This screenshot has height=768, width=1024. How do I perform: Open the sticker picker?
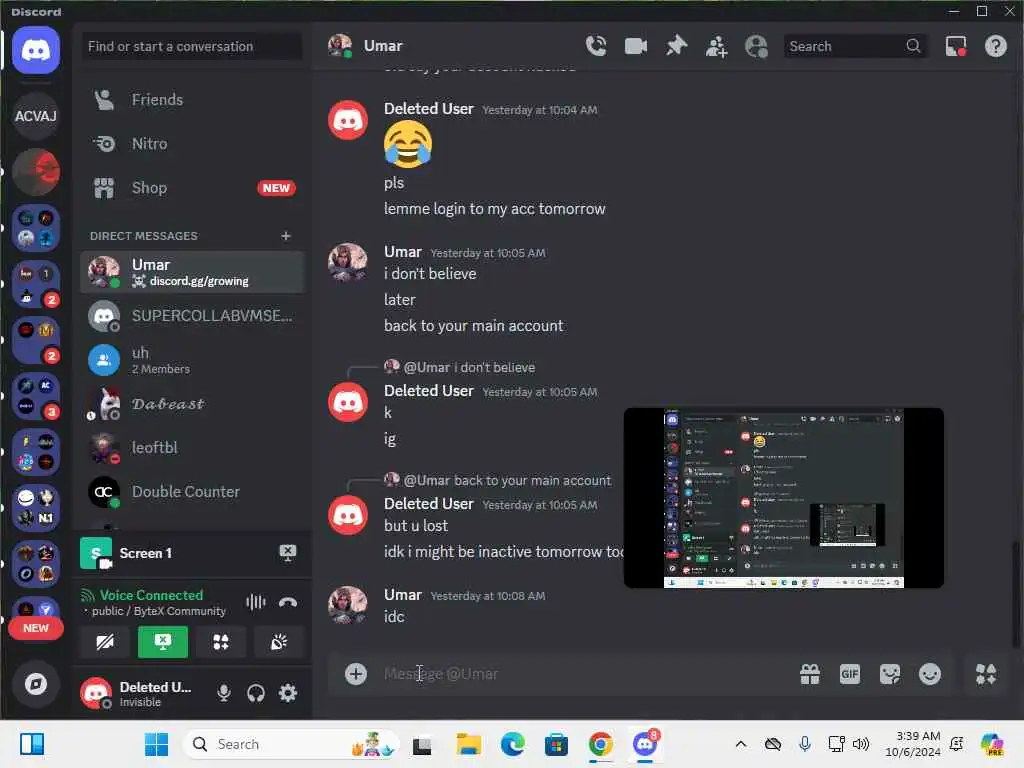point(889,673)
